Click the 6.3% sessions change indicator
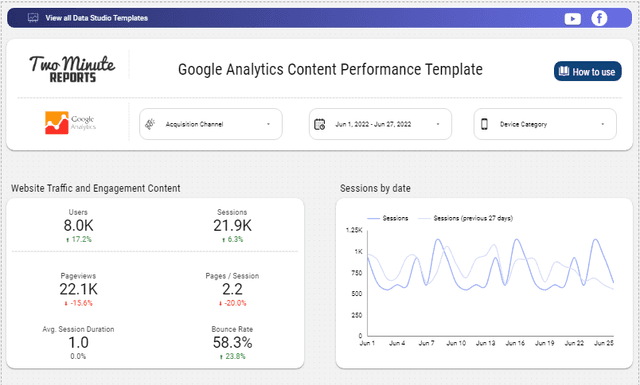 click(232, 239)
